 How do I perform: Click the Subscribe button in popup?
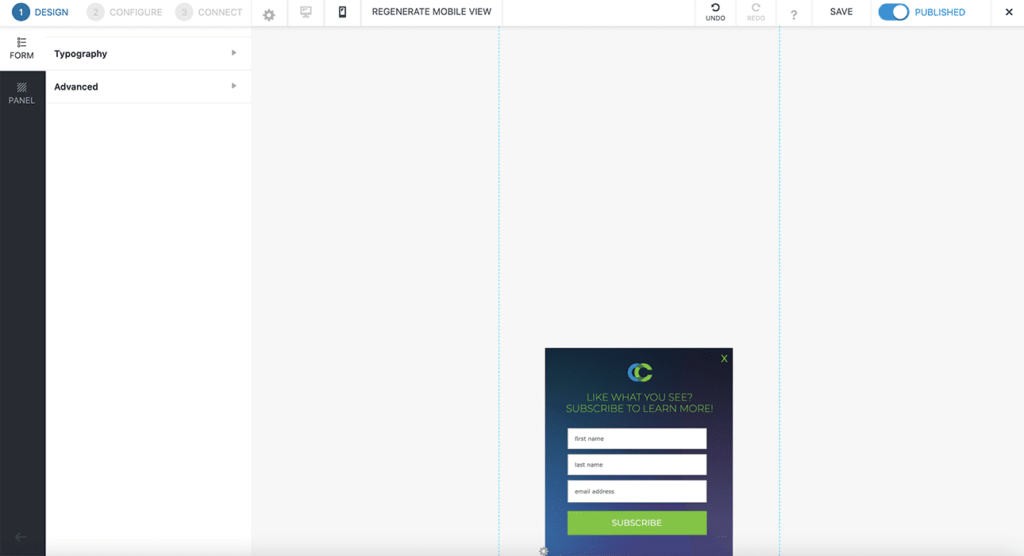click(x=637, y=523)
